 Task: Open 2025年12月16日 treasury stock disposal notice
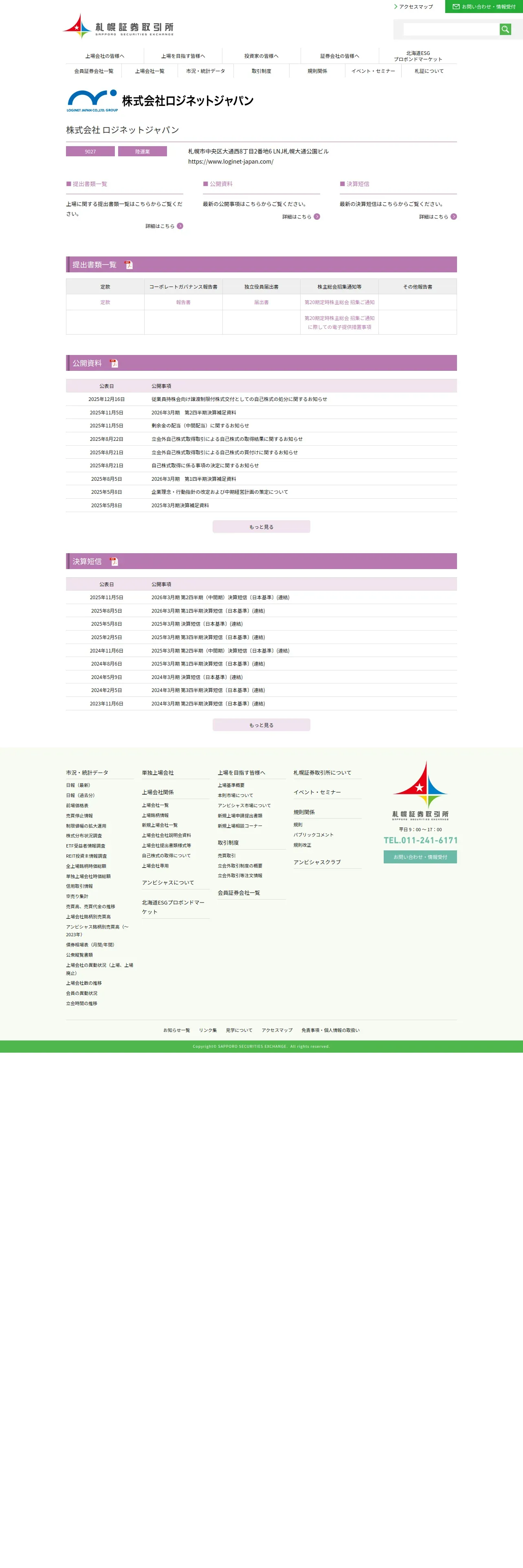coord(239,399)
